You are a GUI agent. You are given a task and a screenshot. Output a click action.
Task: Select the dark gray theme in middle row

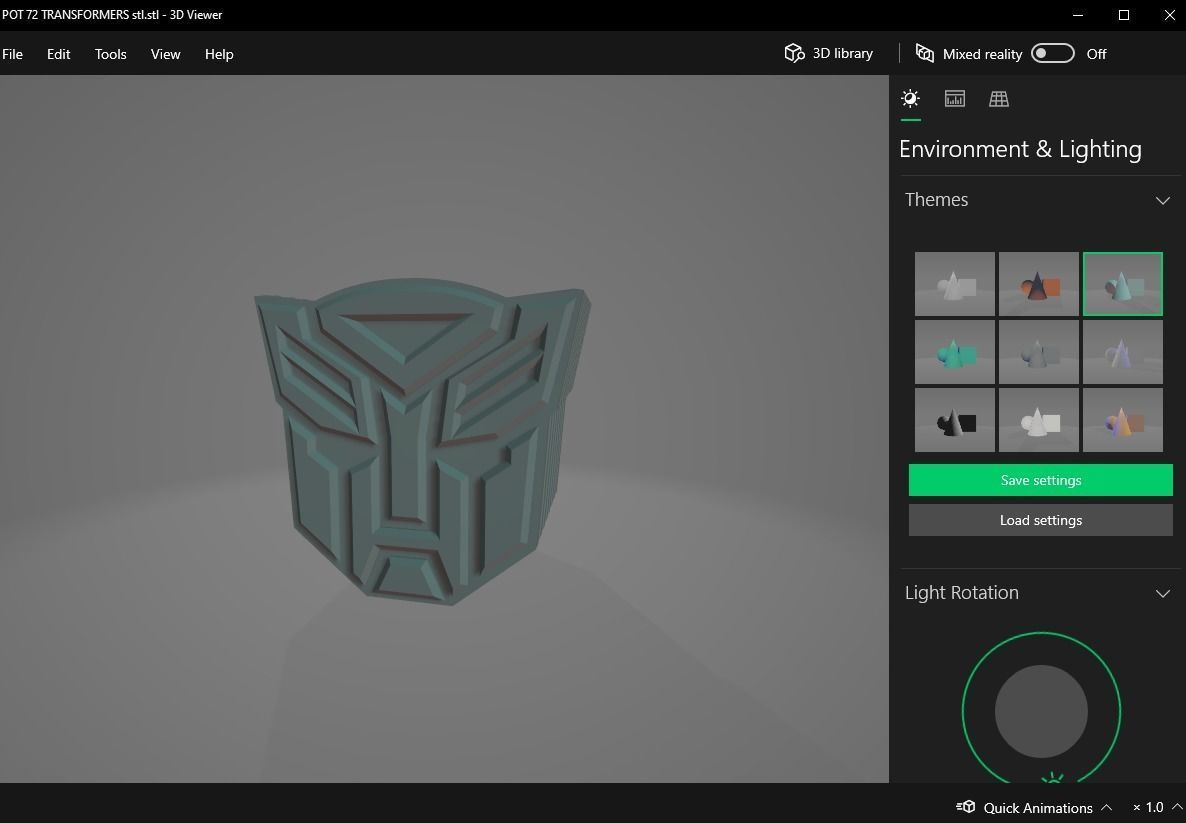coord(1039,352)
